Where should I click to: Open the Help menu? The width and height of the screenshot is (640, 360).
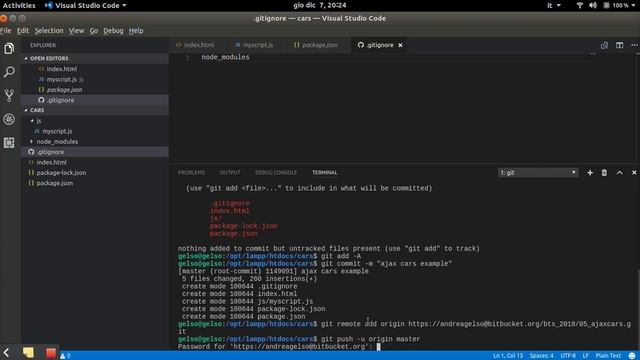point(136,31)
